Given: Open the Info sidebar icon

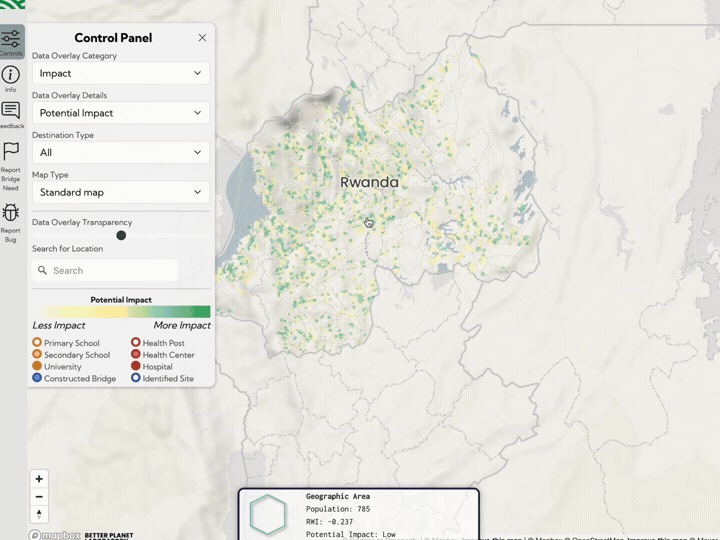Looking at the screenshot, I should 11,78.
